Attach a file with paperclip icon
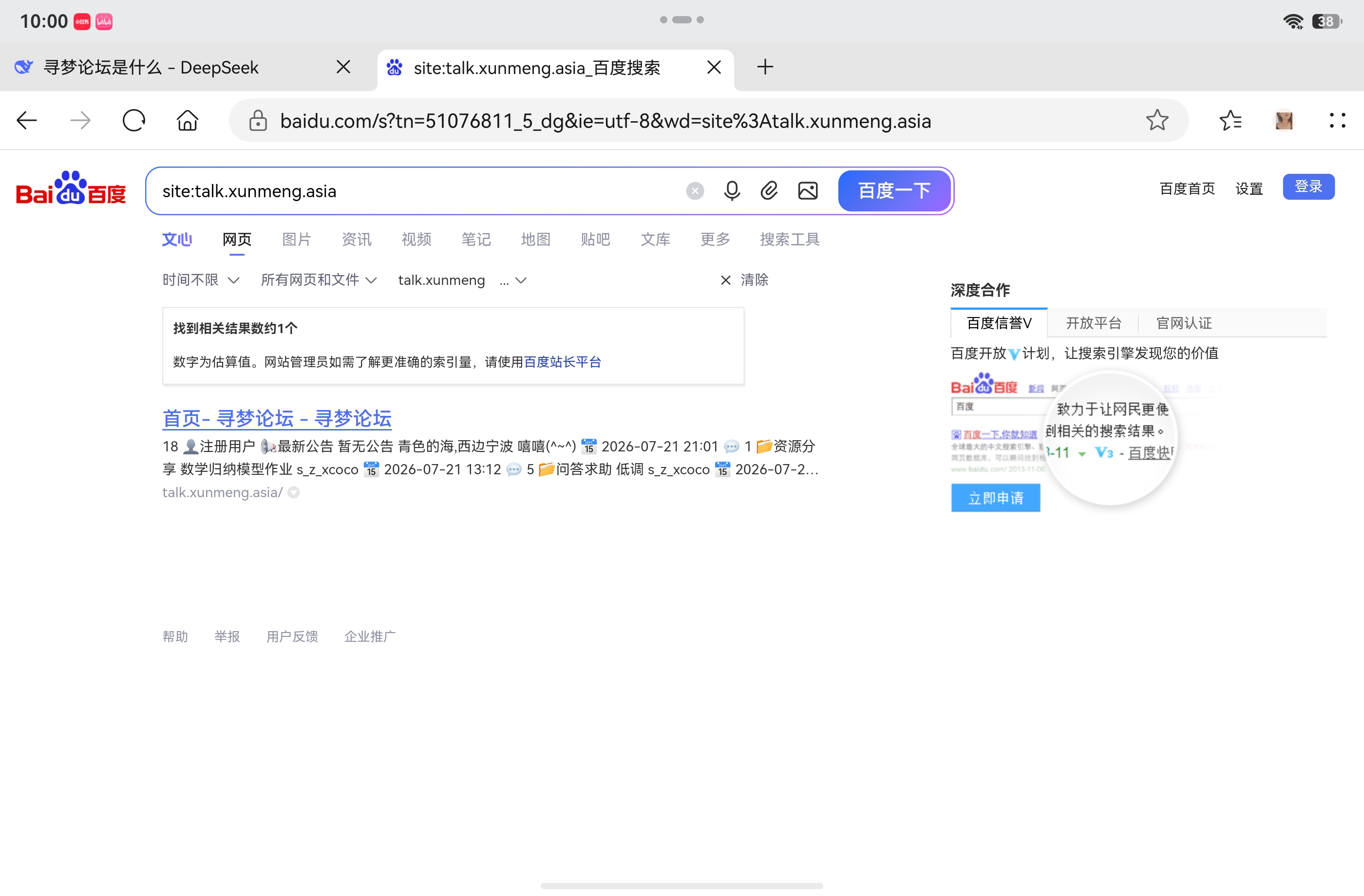 [769, 191]
